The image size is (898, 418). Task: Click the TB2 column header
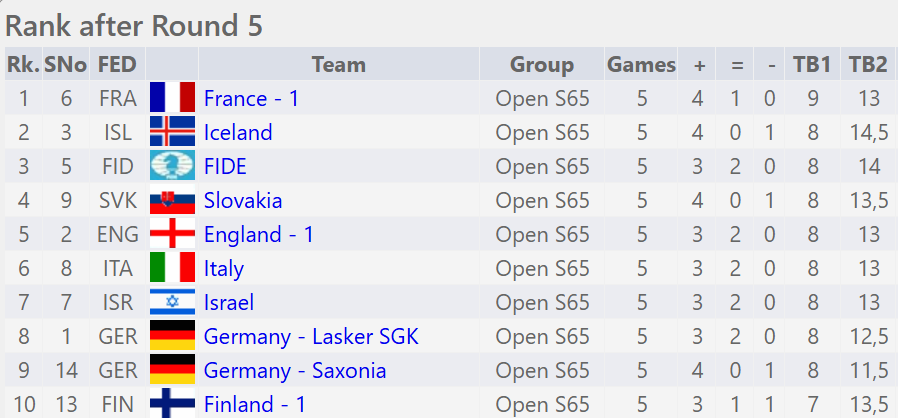pos(868,65)
